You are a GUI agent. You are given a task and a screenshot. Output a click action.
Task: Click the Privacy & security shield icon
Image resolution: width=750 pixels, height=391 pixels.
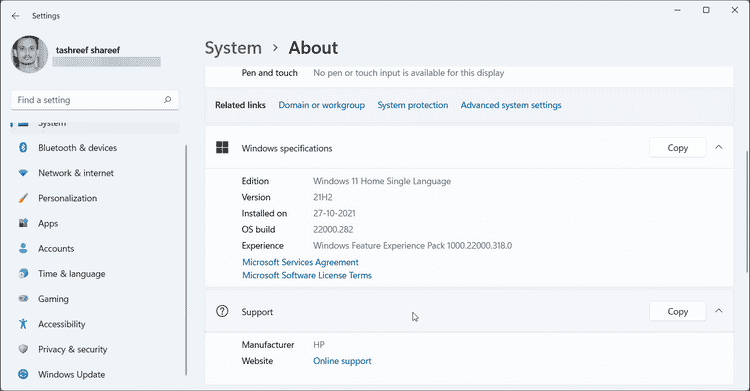coord(23,349)
